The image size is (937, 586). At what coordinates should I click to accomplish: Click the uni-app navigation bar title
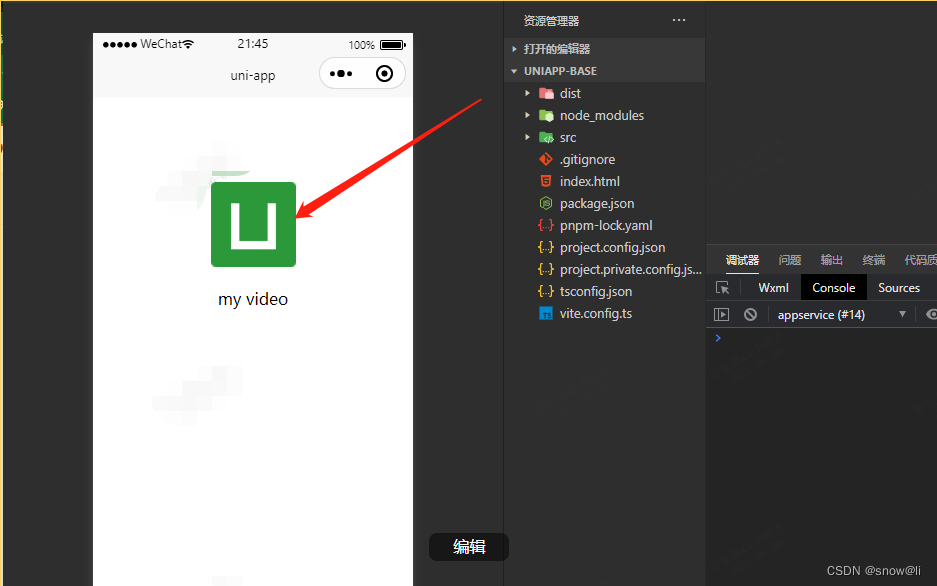coord(253,76)
